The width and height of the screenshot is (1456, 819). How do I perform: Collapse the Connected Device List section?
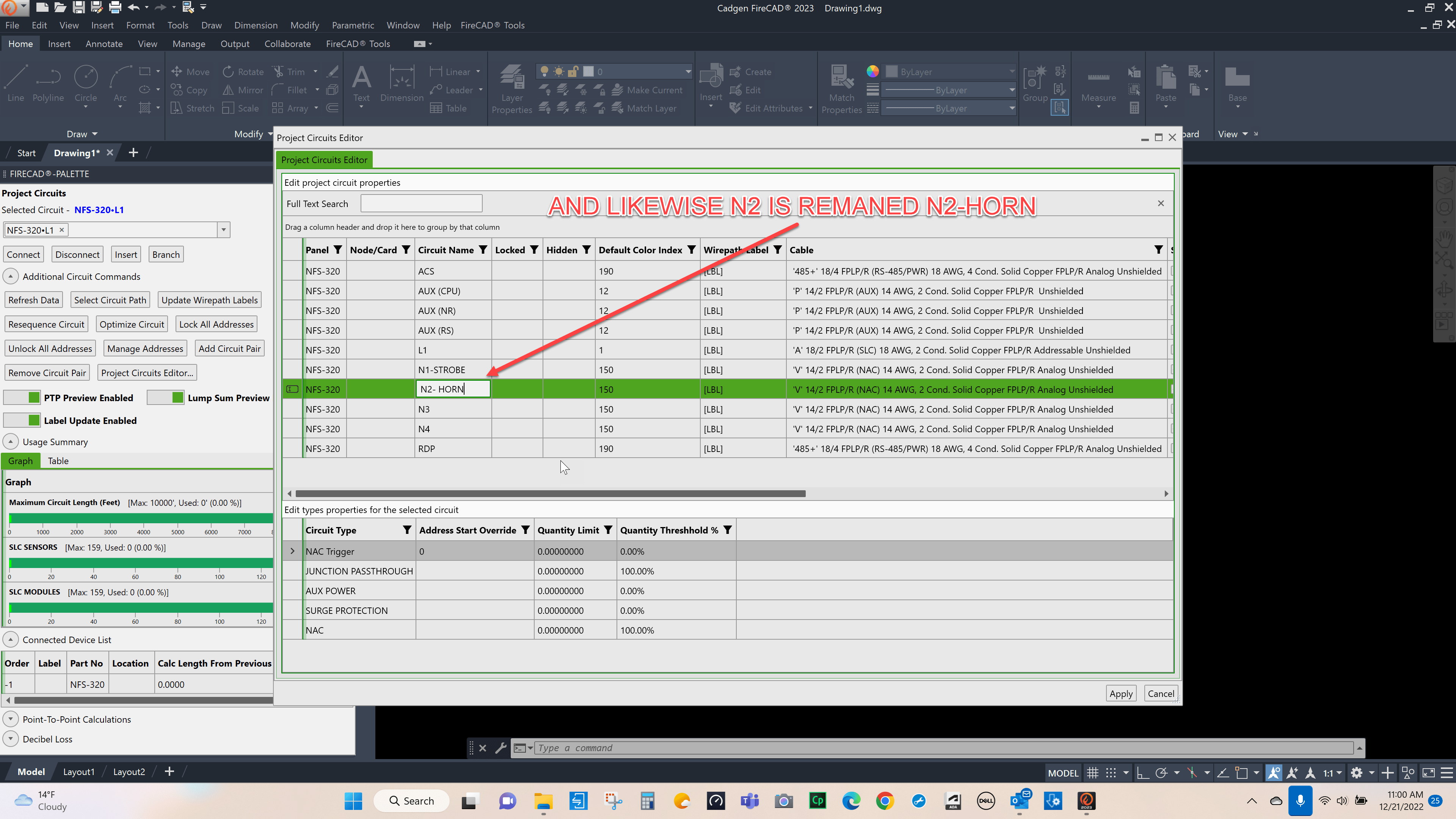click(10, 639)
